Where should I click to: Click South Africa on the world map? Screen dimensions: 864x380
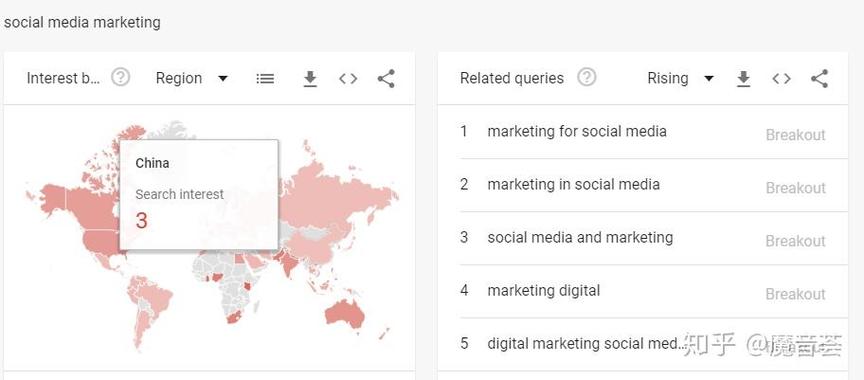233,318
